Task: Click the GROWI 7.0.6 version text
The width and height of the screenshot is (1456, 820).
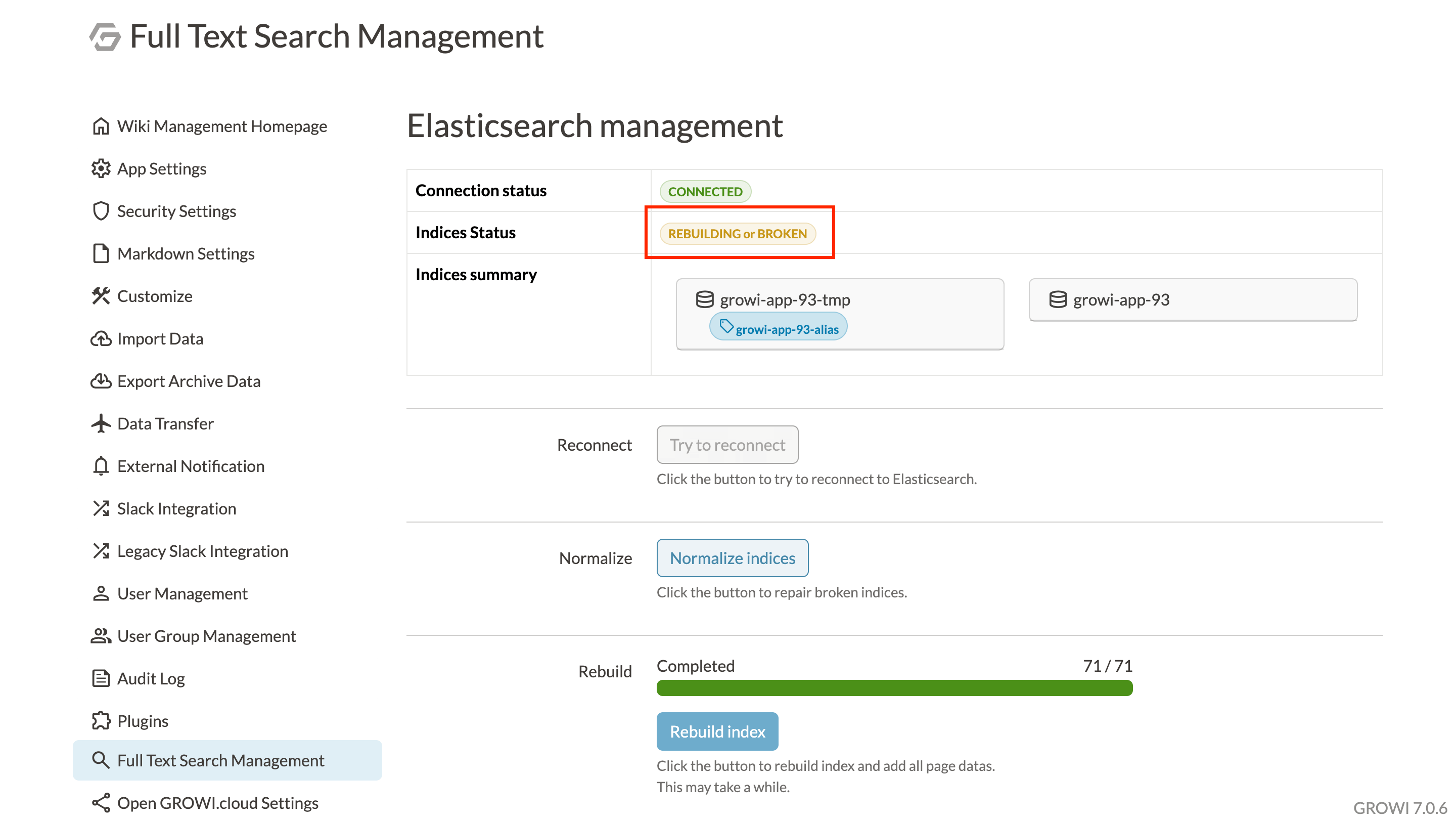Action: [x=1400, y=807]
